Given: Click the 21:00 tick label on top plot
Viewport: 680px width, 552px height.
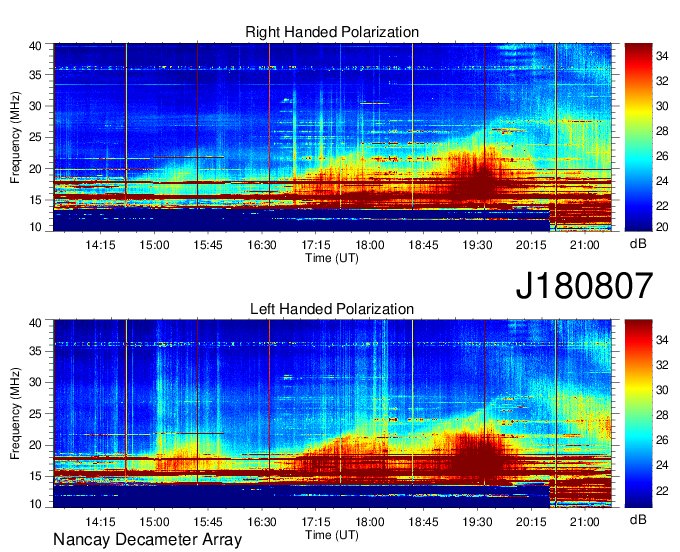Looking at the screenshot, I should [x=585, y=245].
